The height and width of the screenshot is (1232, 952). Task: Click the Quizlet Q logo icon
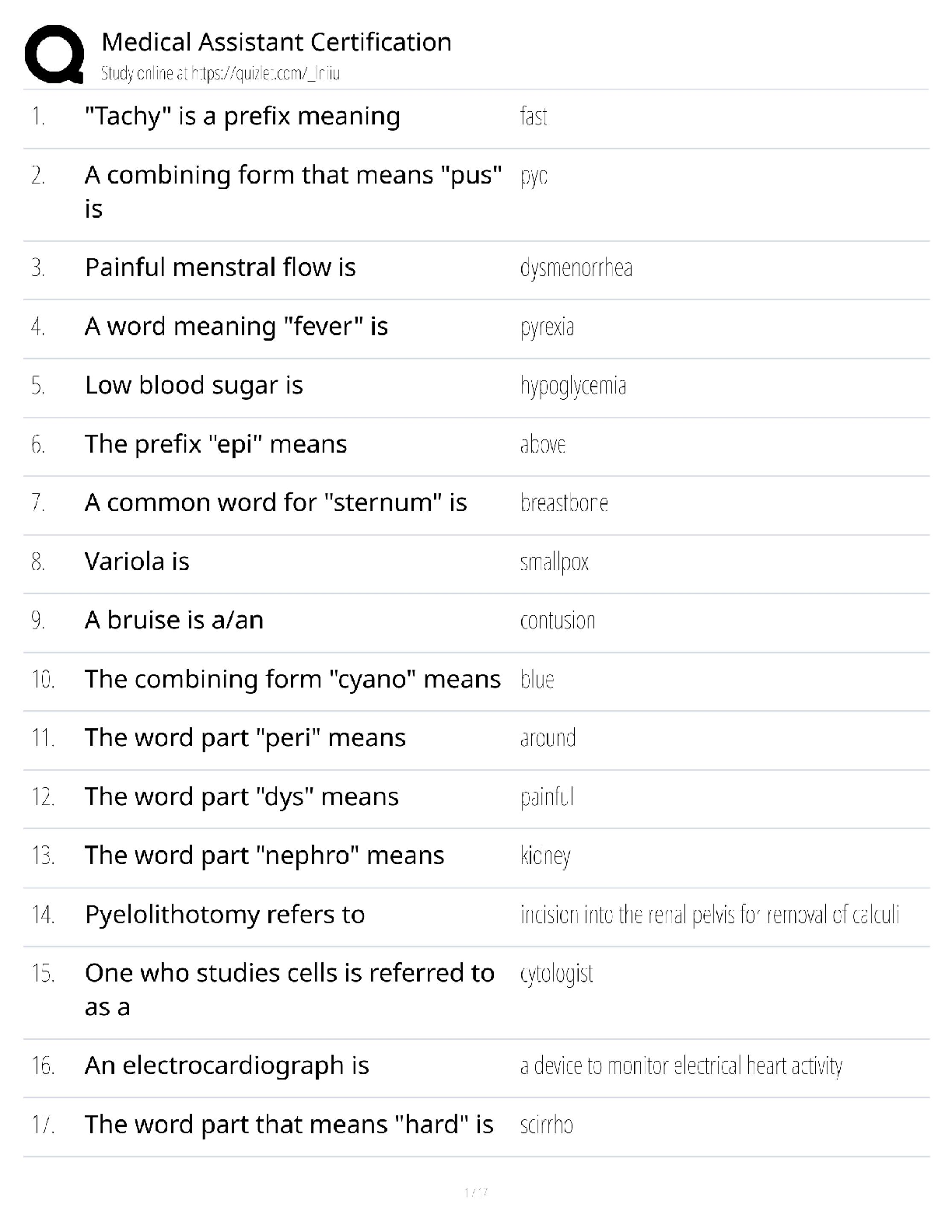(x=54, y=54)
